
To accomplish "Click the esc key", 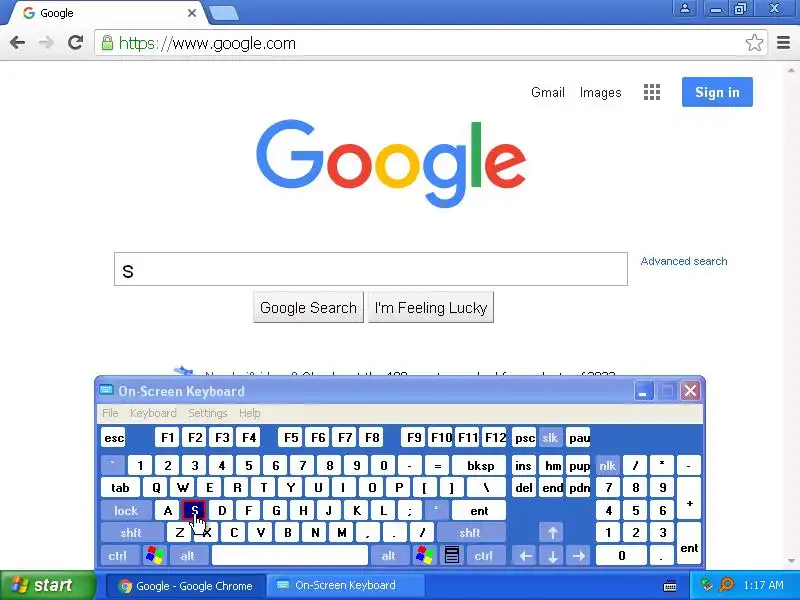I will [113, 438].
